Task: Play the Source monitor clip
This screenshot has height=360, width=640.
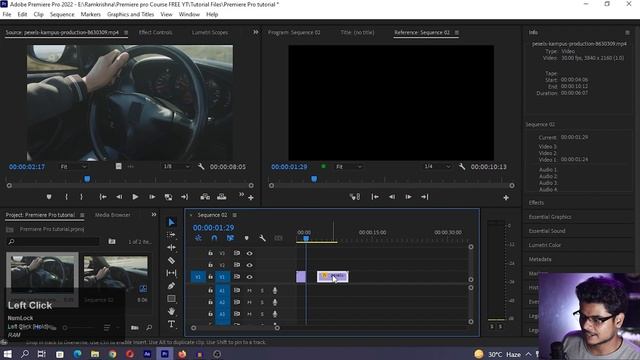Action: pyautogui.click(x=135, y=197)
